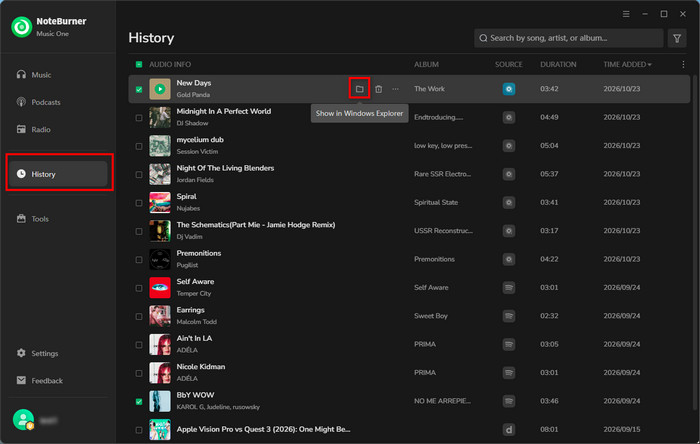The image size is (700, 444).
Task: Focus the search by song, artist field
Action: 568,38
